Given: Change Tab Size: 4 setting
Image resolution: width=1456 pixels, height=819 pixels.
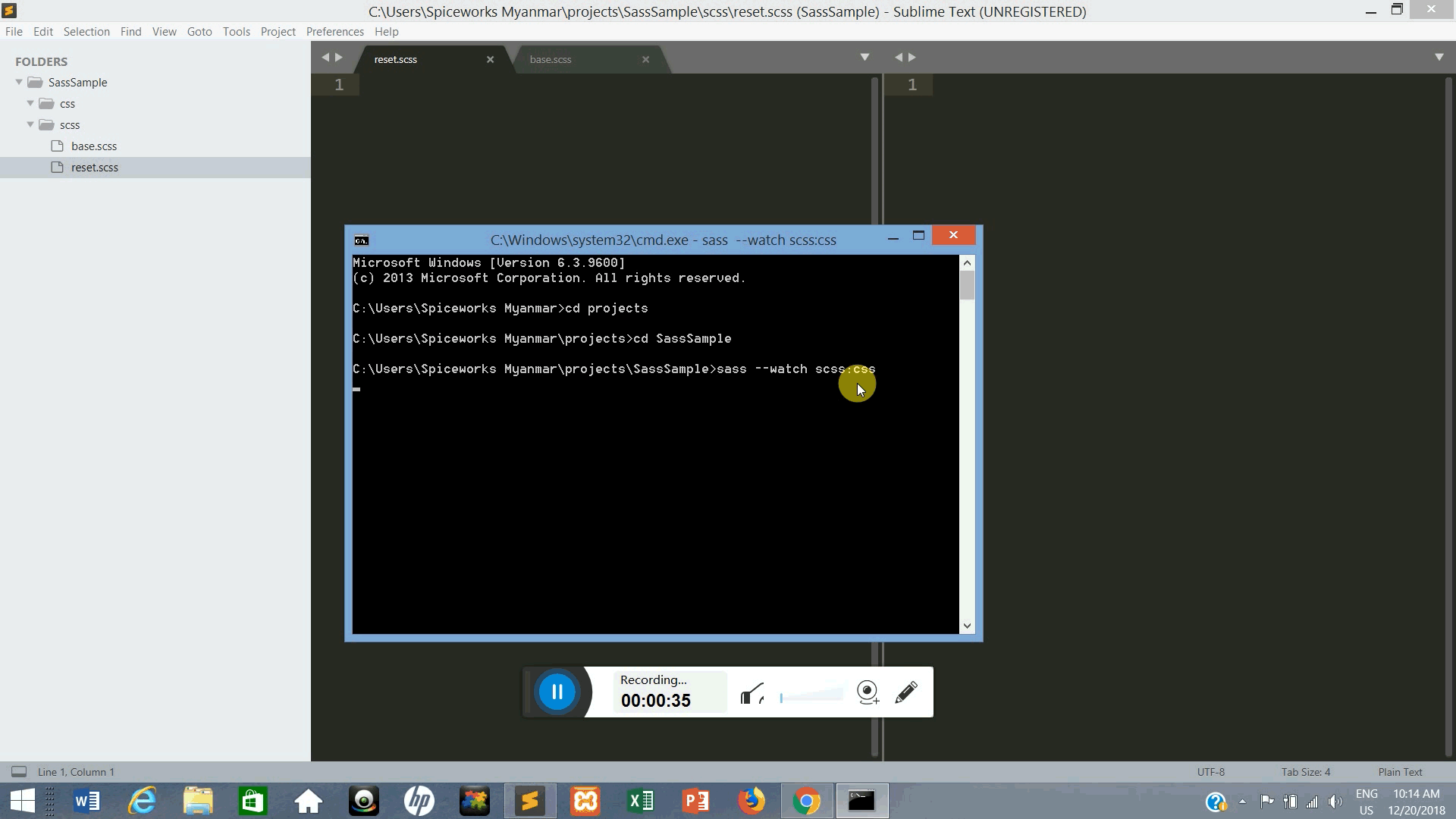Looking at the screenshot, I should (1305, 772).
